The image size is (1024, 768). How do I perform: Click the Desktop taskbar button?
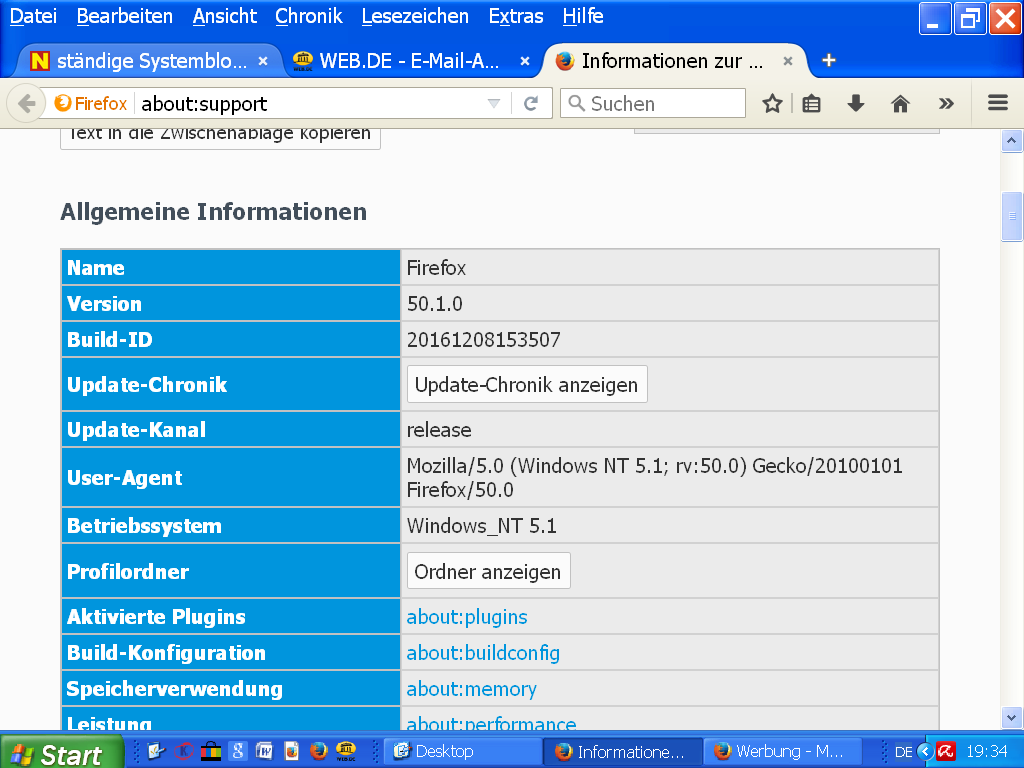point(462,752)
